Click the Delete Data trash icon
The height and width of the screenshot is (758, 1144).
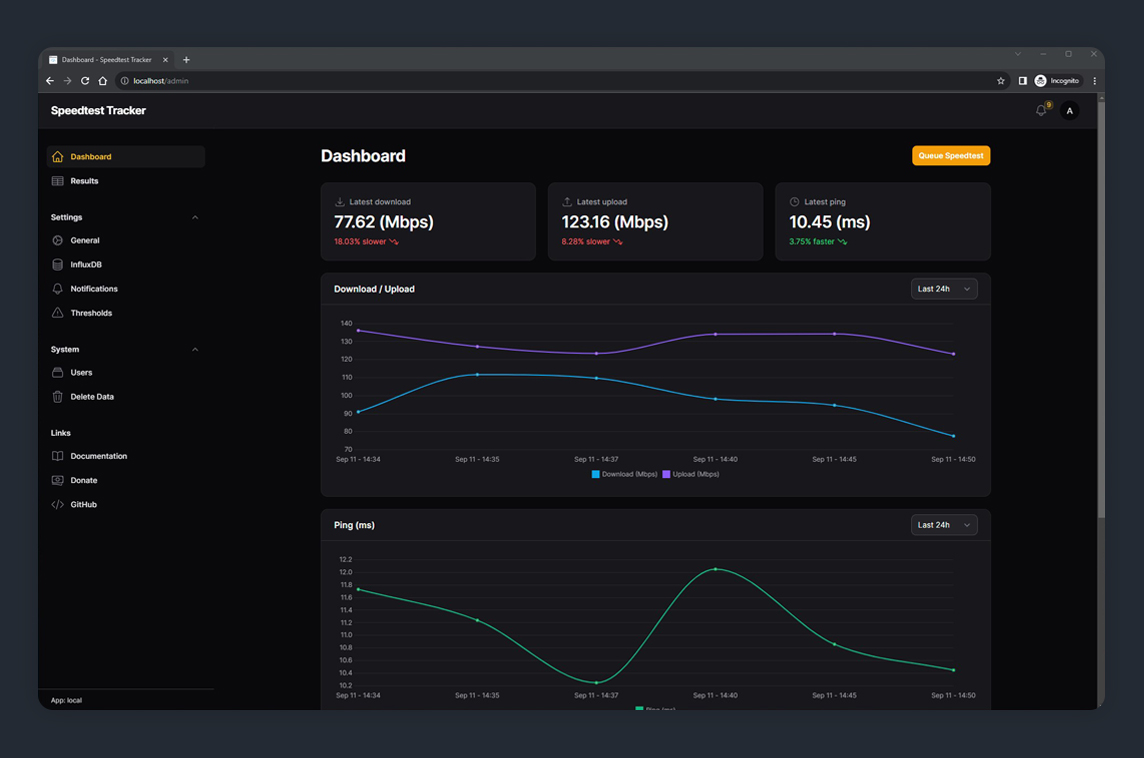click(x=58, y=397)
